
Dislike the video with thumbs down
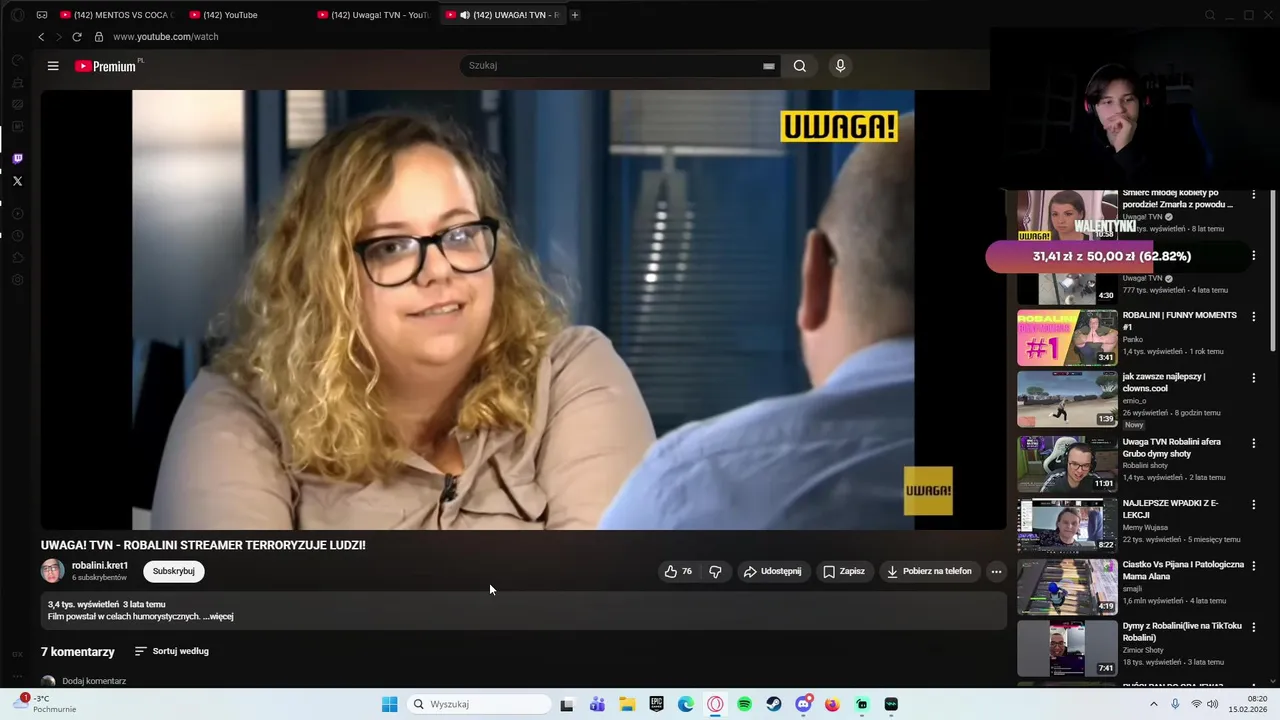(715, 572)
